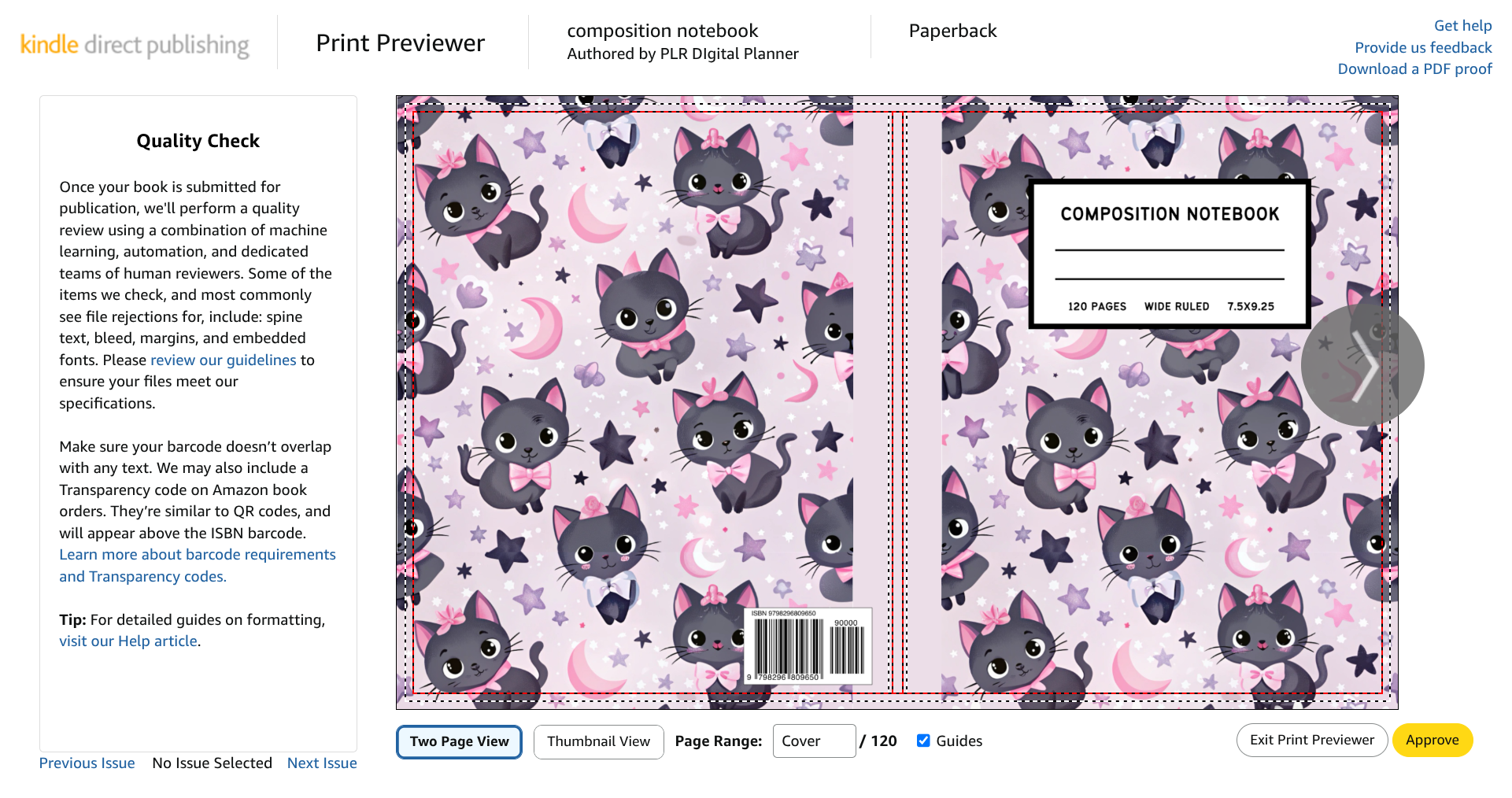Open the Get help link
Viewport: 1512px width, 798px height.
(x=1462, y=26)
